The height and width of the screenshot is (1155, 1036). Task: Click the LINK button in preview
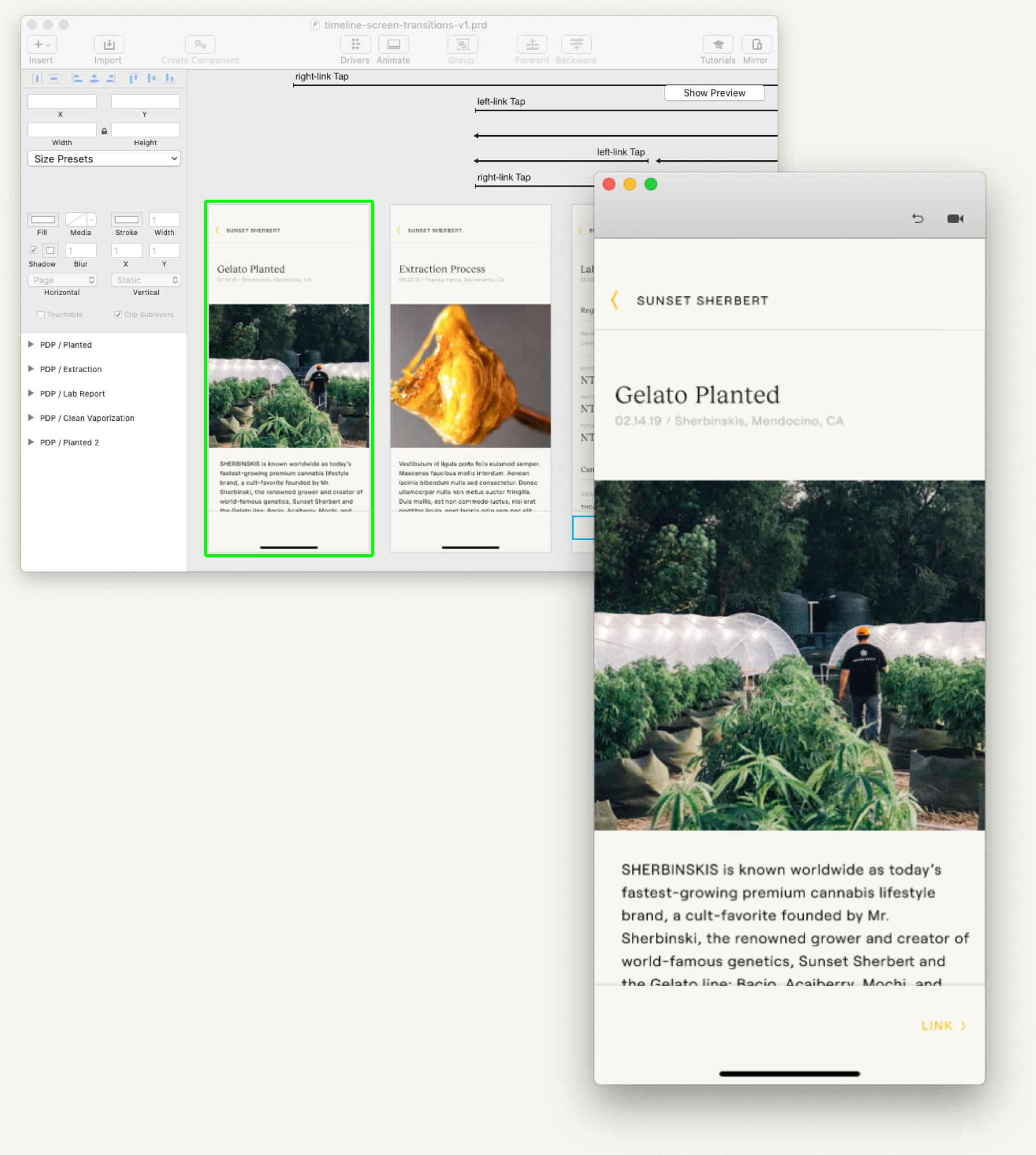click(x=943, y=1026)
